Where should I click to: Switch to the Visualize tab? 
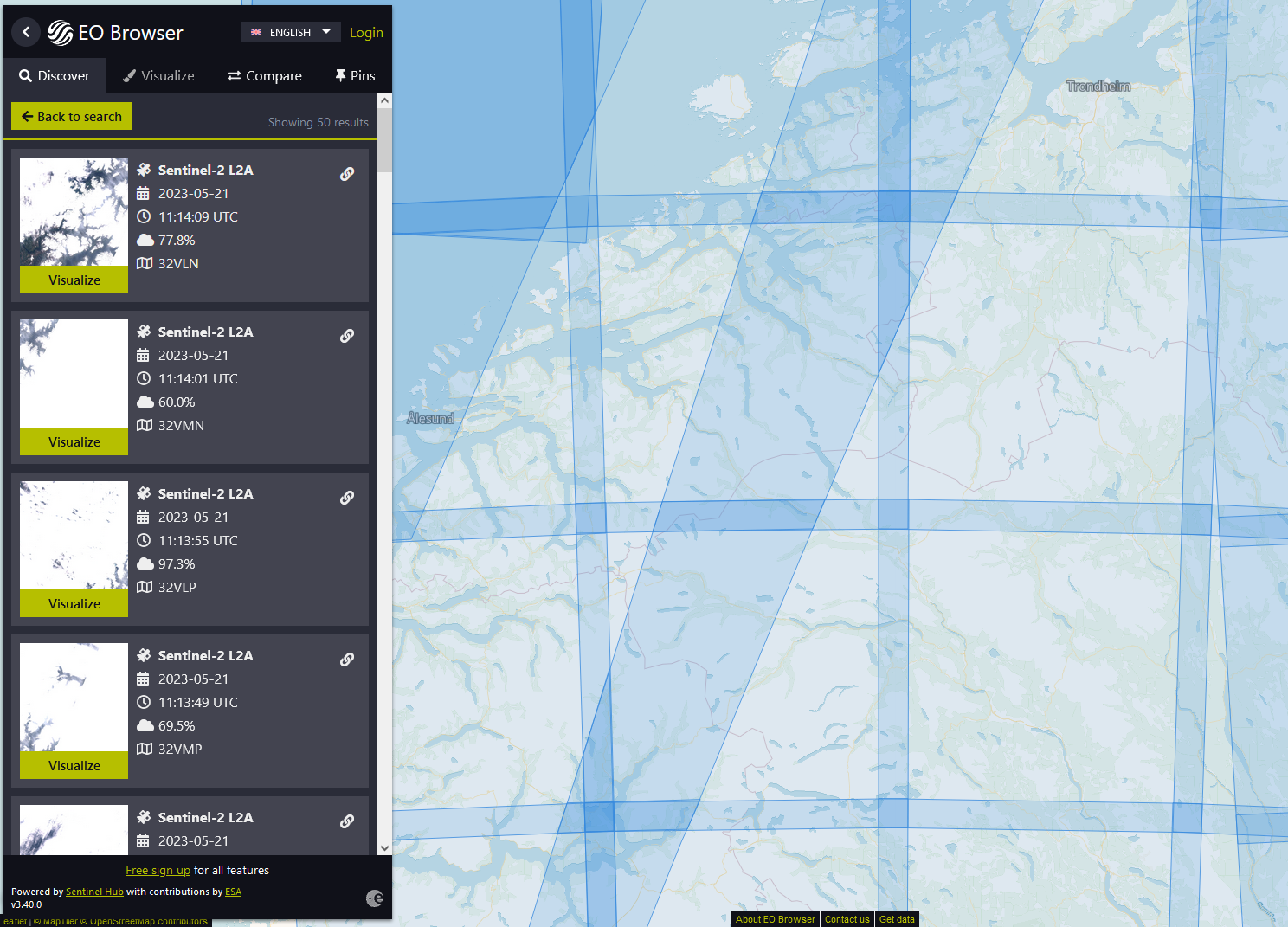(158, 76)
